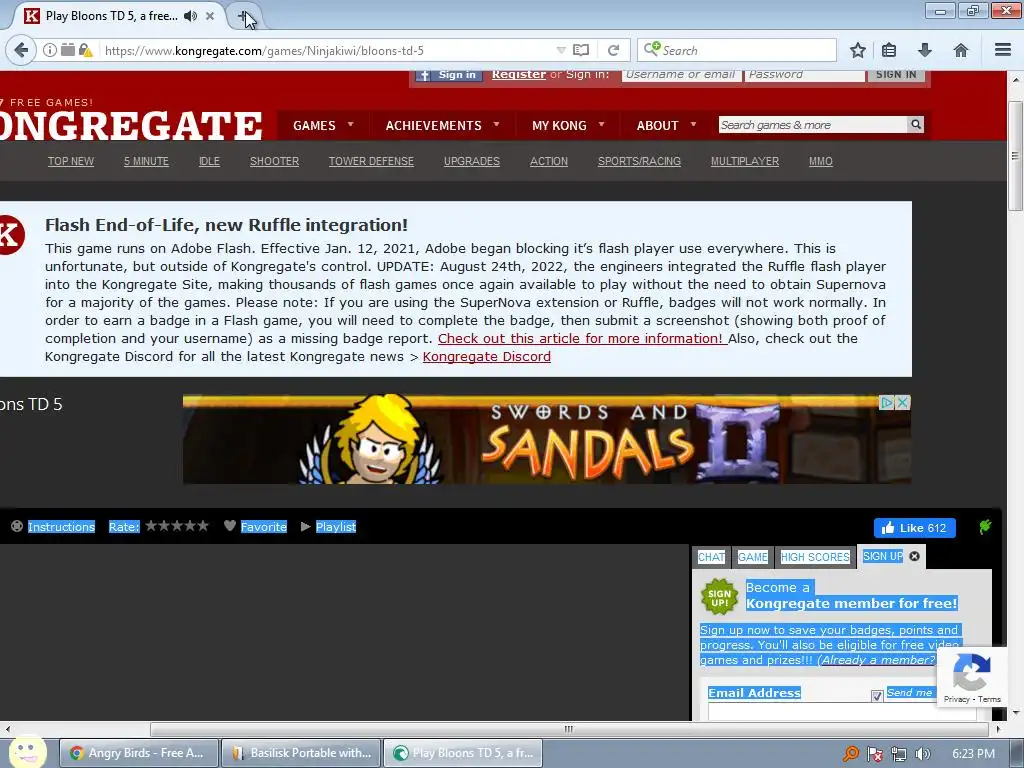Open the IDLE games category
Viewport: 1024px width, 768px height.
(x=209, y=161)
